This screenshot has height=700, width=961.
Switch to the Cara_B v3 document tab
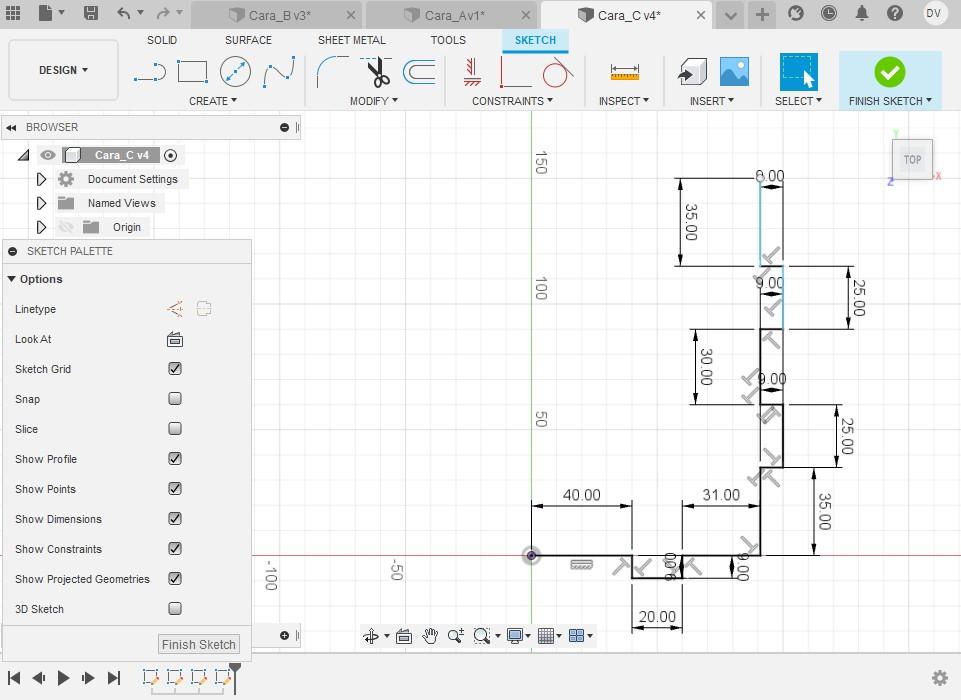click(x=278, y=15)
